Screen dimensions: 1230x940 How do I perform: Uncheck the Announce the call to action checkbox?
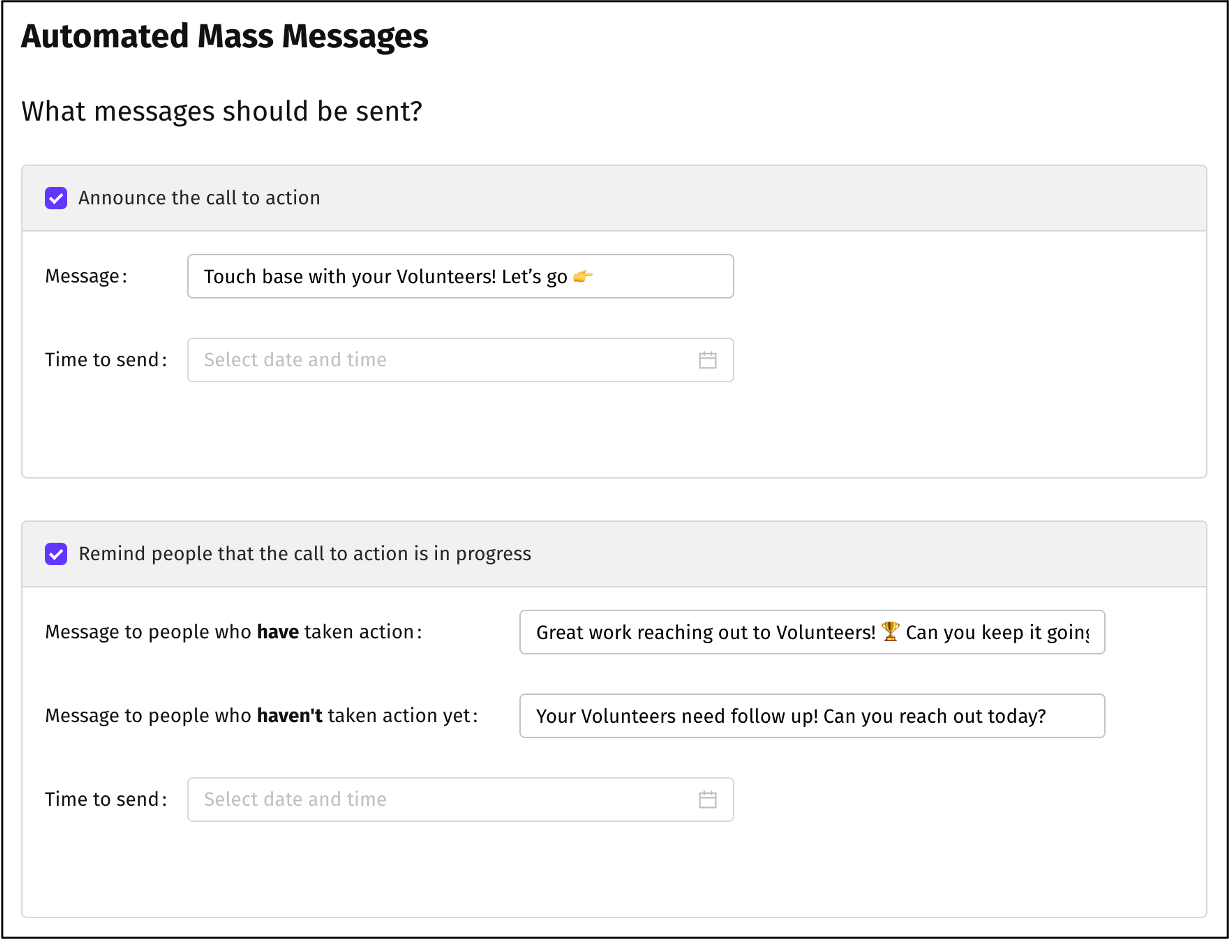(x=56, y=198)
